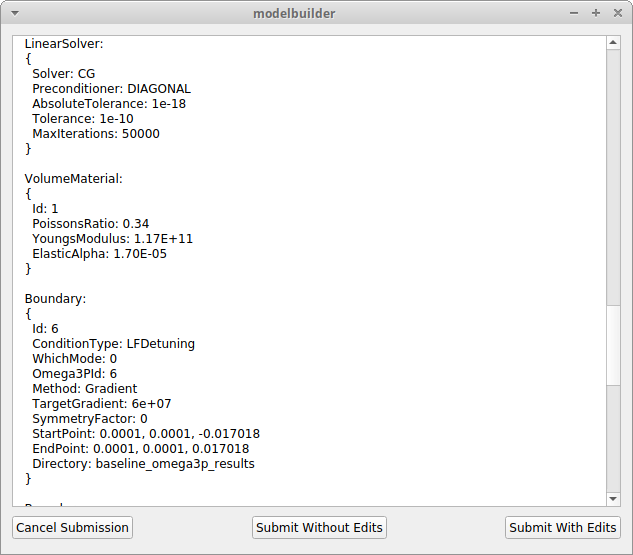Click the 'Boundary:' heading text
633x555 pixels.
coord(55,299)
